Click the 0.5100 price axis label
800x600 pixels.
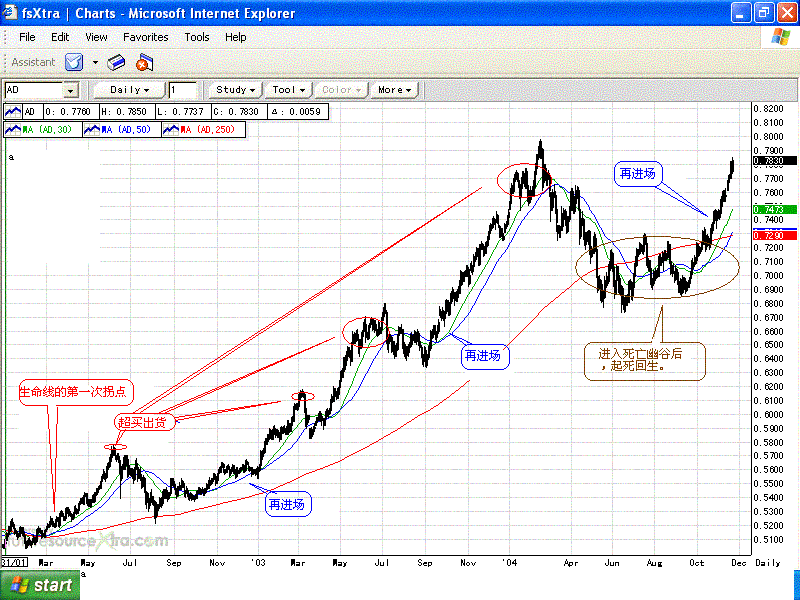point(768,540)
